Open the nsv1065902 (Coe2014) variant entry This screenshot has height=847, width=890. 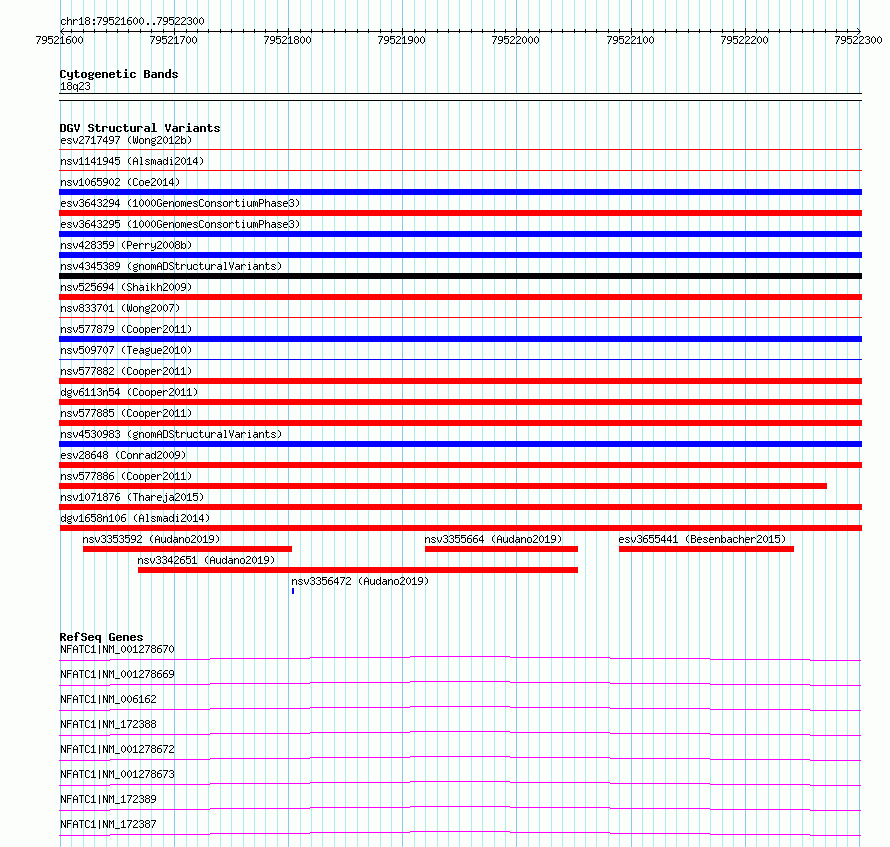[x=120, y=182]
